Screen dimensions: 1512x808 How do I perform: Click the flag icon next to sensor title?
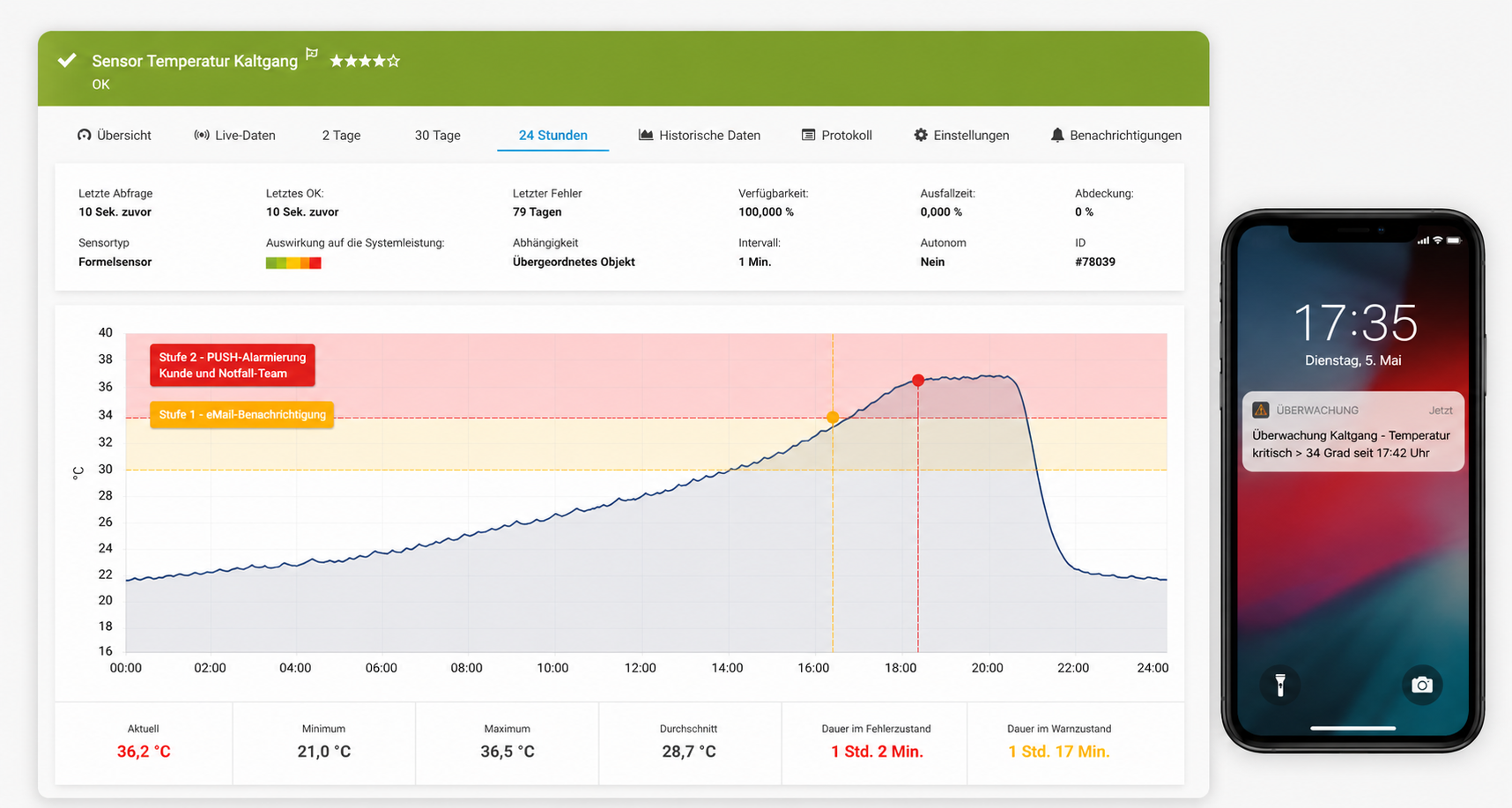point(311,55)
